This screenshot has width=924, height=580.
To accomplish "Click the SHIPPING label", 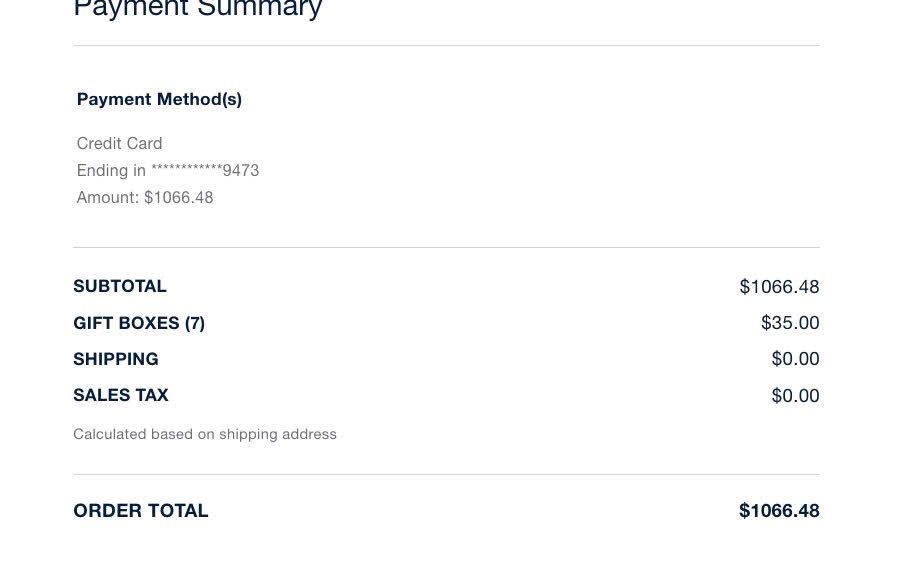I will 116,359.
